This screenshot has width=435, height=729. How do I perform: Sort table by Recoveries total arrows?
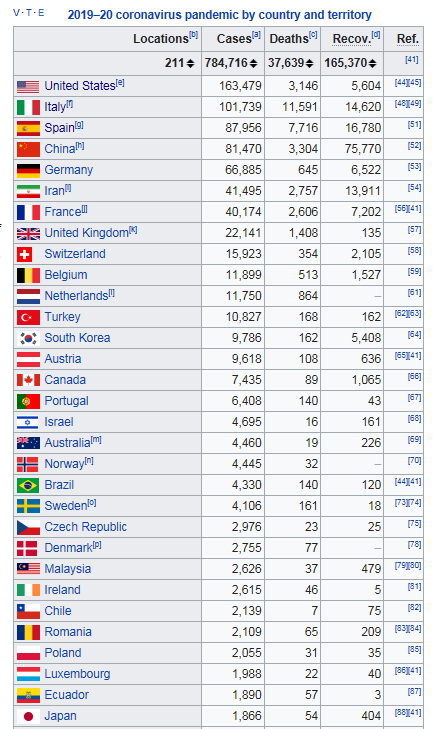(x=372, y=63)
